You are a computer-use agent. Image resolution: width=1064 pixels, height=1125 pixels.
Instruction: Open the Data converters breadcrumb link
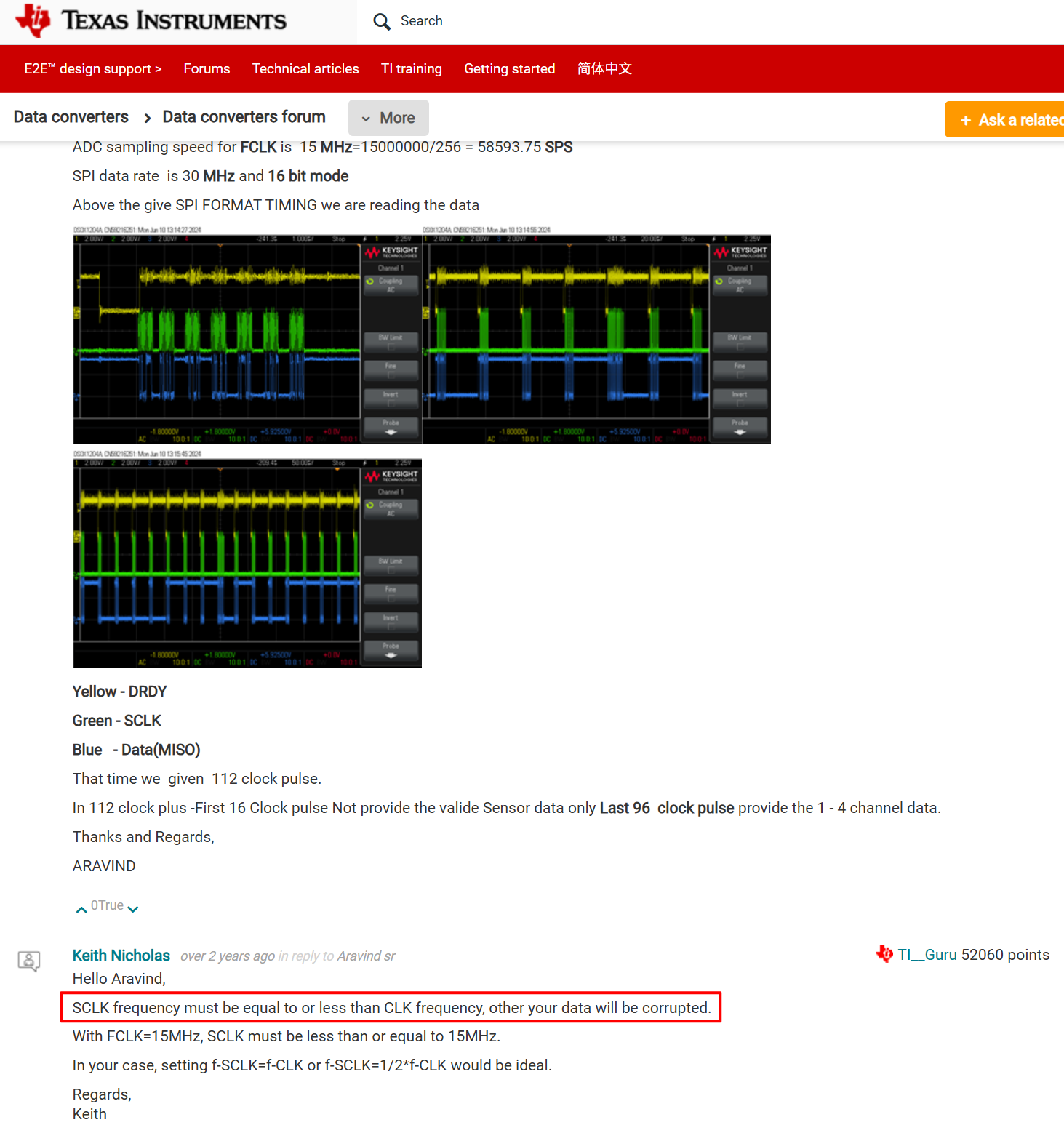coord(71,117)
